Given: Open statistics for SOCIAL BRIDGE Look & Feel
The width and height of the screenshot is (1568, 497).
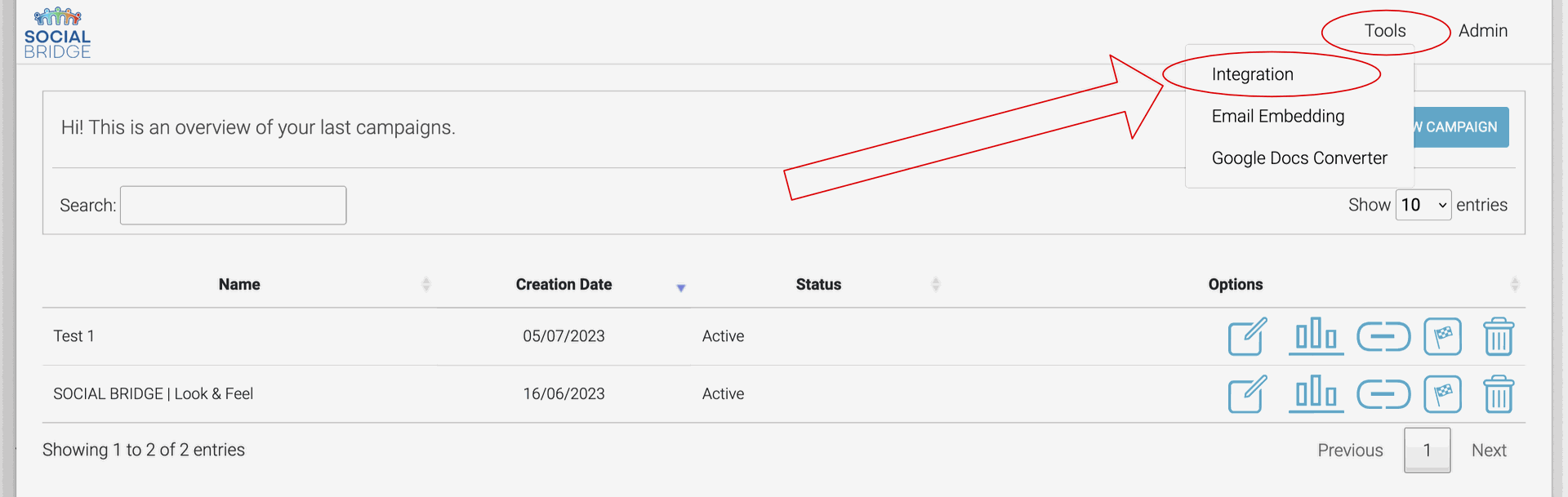Looking at the screenshot, I should (1316, 394).
